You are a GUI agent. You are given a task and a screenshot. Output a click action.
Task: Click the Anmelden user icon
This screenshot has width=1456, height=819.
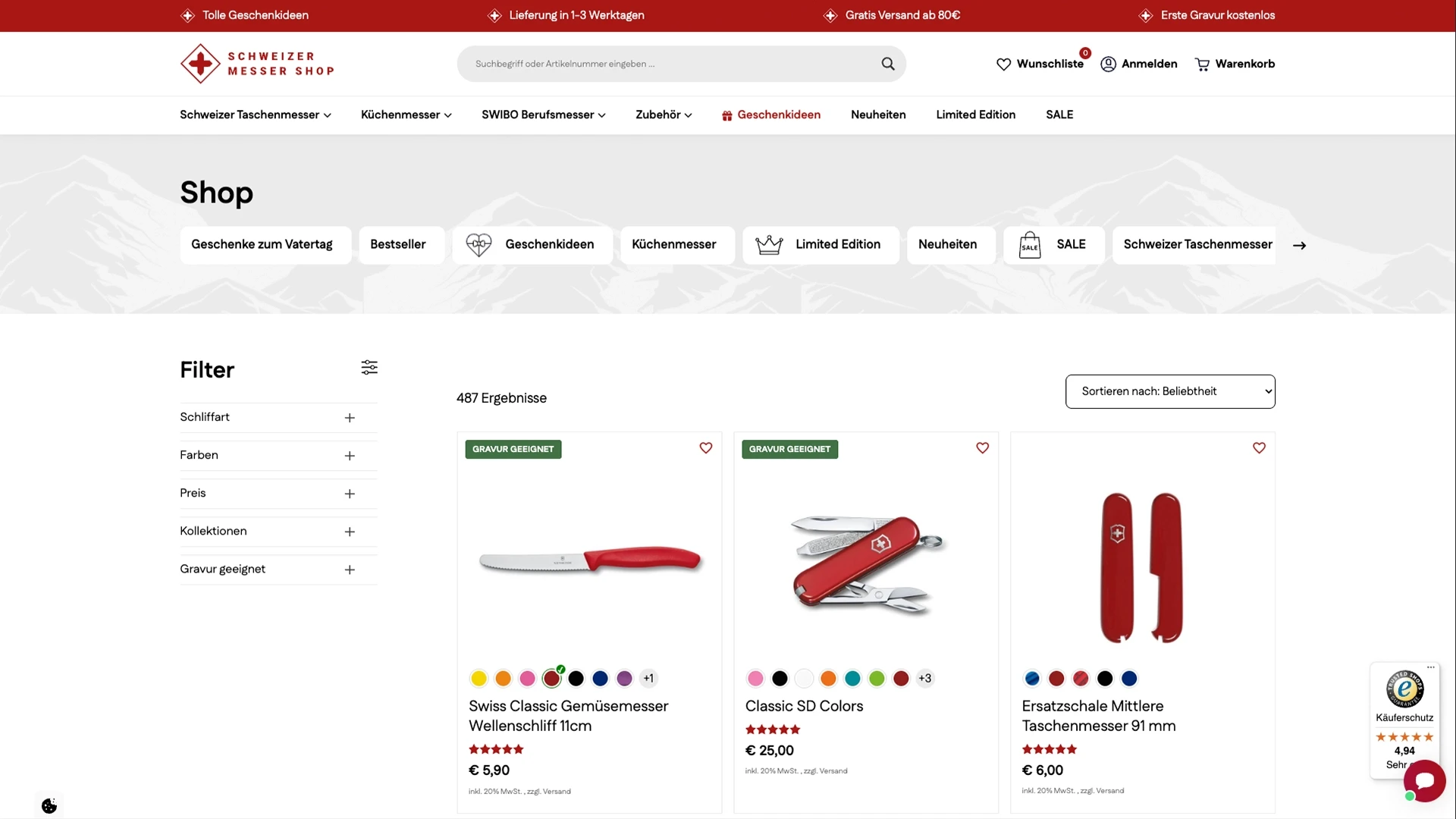(1108, 64)
